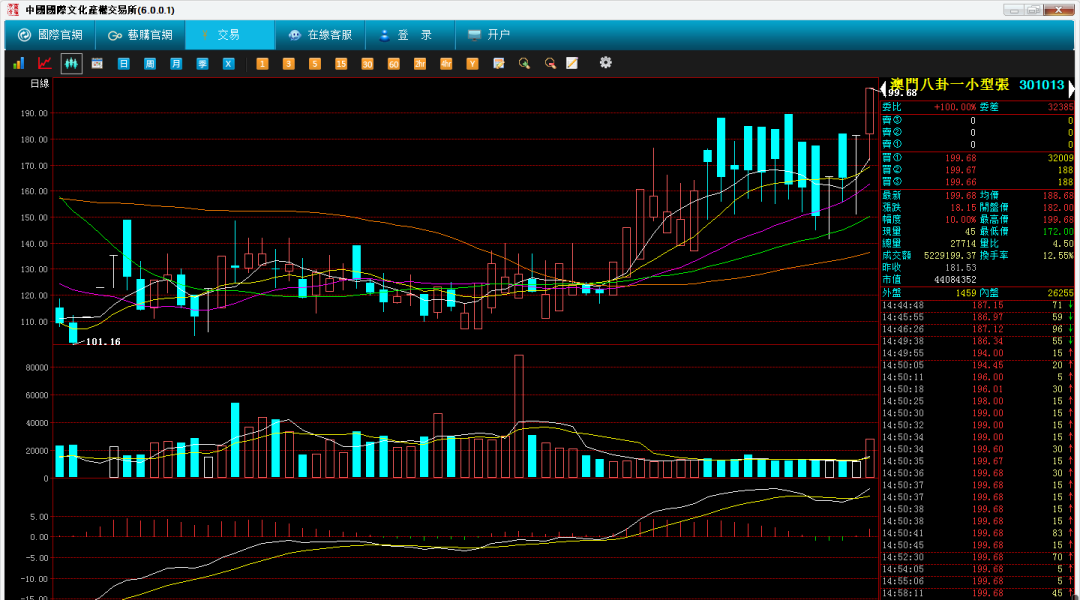Select the 1-minute chart button
Image resolution: width=1080 pixels, height=600 pixels.
[x=262, y=63]
